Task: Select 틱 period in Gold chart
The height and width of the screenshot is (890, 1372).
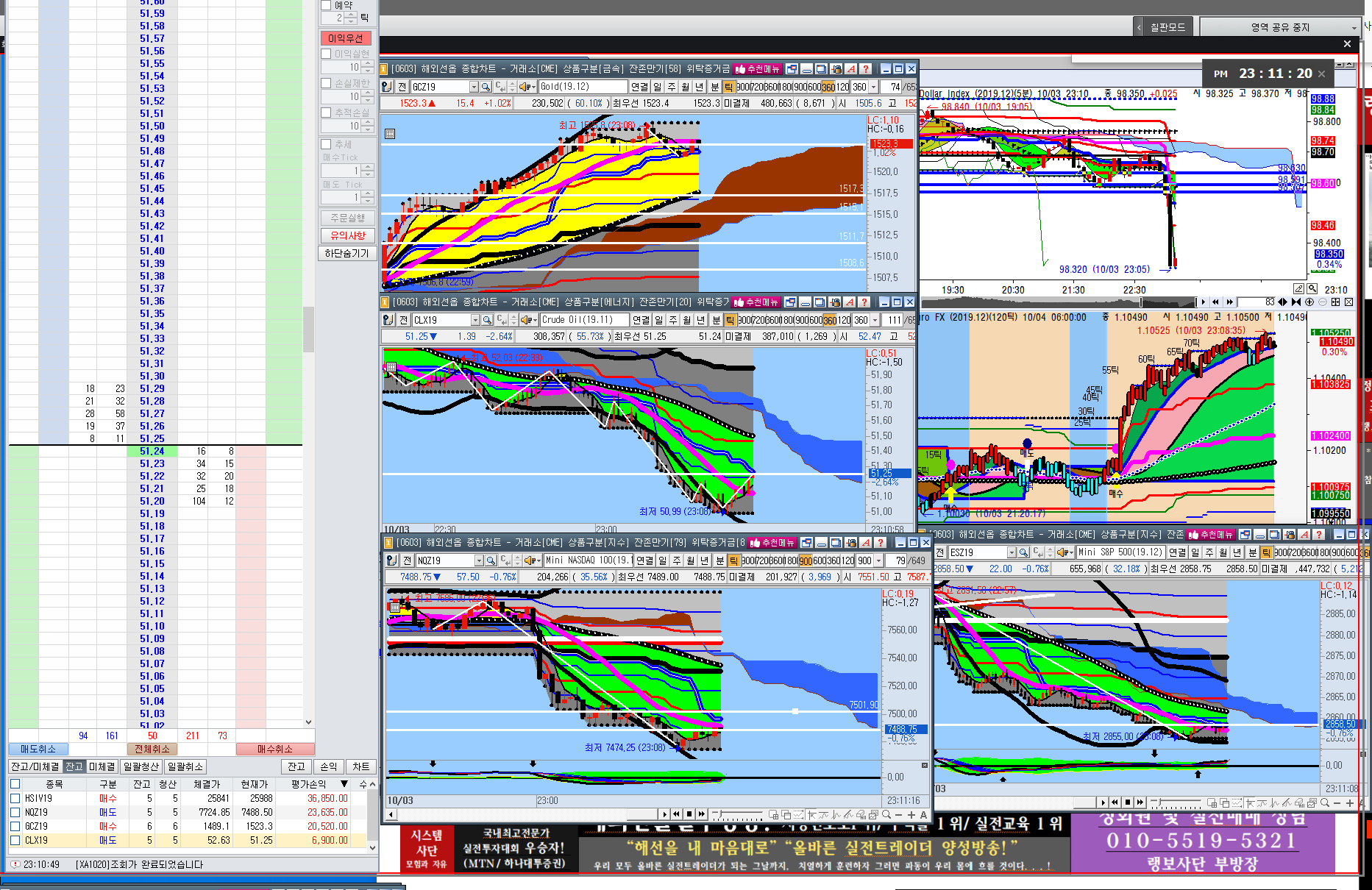Action: (x=728, y=87)
